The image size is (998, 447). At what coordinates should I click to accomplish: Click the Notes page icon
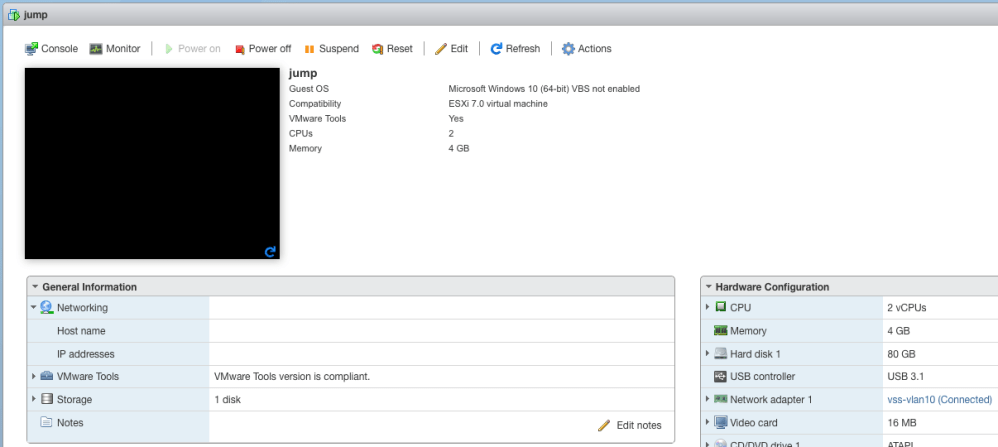click(46, 422)
